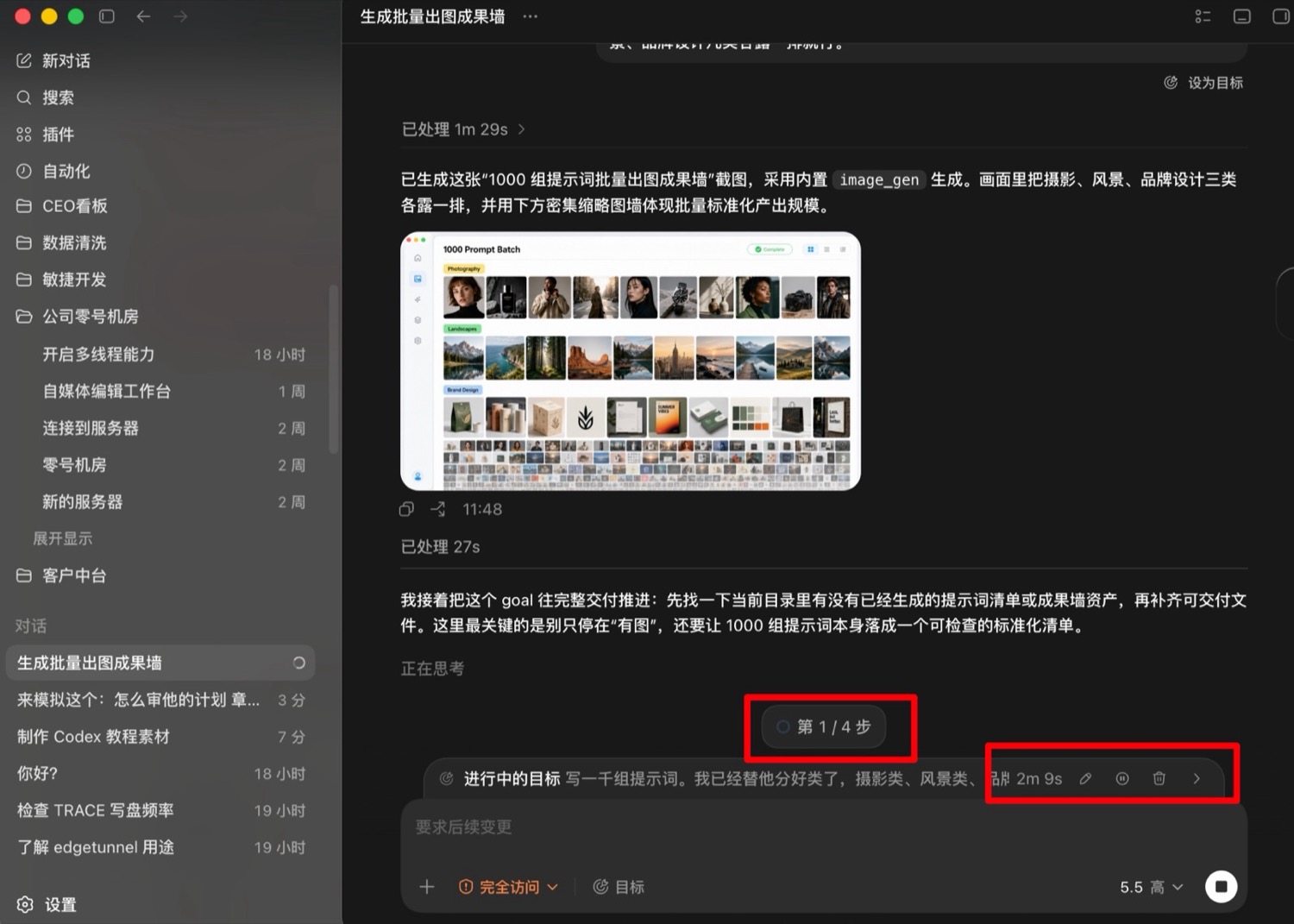Viewport: 1294px width, 924px height.
Task: Open 插件 in the sidebar
Action: (x=46, y=135)
